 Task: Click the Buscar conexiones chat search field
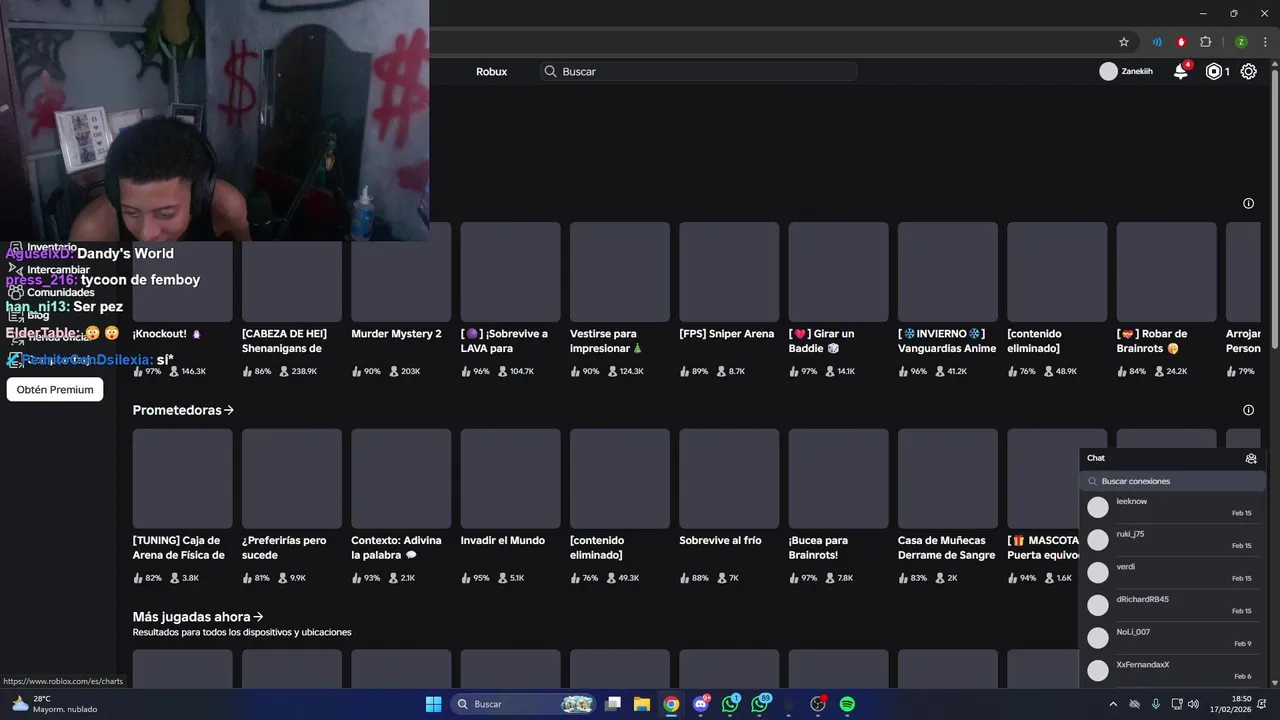[x=1172, y=481]
